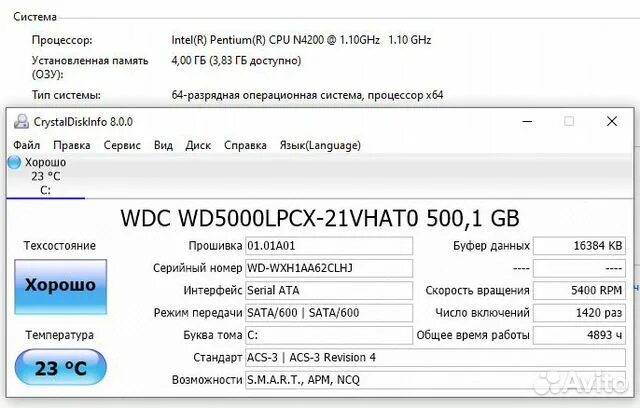Click the Скорость вращения label
This screenshot has width=640, height=408.
tap(478, 290)
